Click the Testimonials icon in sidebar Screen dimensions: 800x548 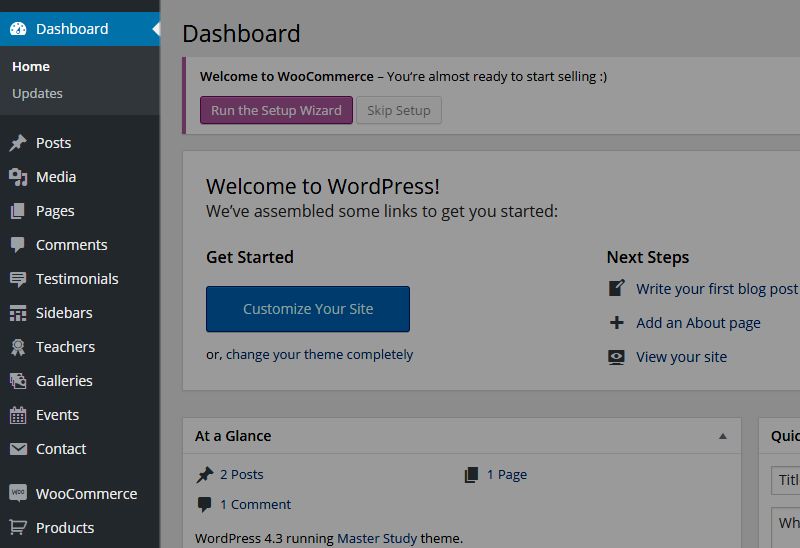(18, 279)
